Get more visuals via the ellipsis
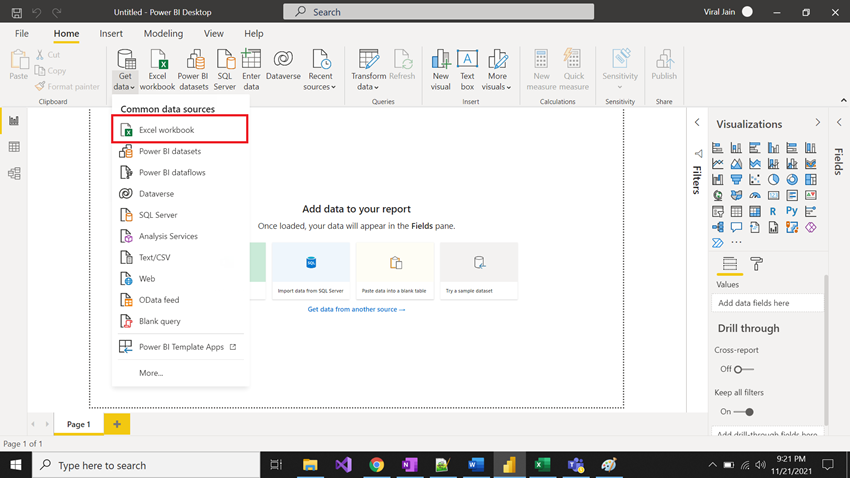This screenshot has height=478, width=850. coord(736,243)
